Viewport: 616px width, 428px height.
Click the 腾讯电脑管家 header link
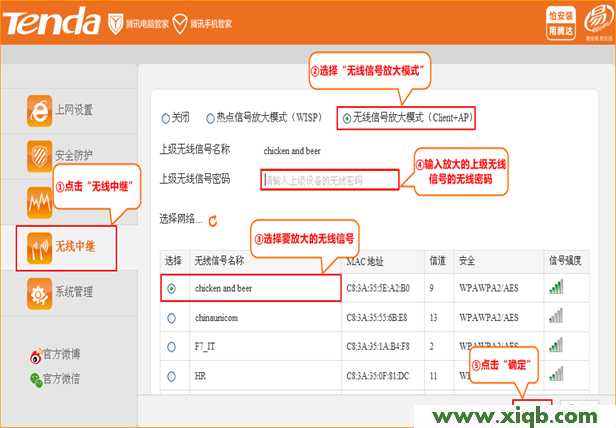tap(147, 24)
